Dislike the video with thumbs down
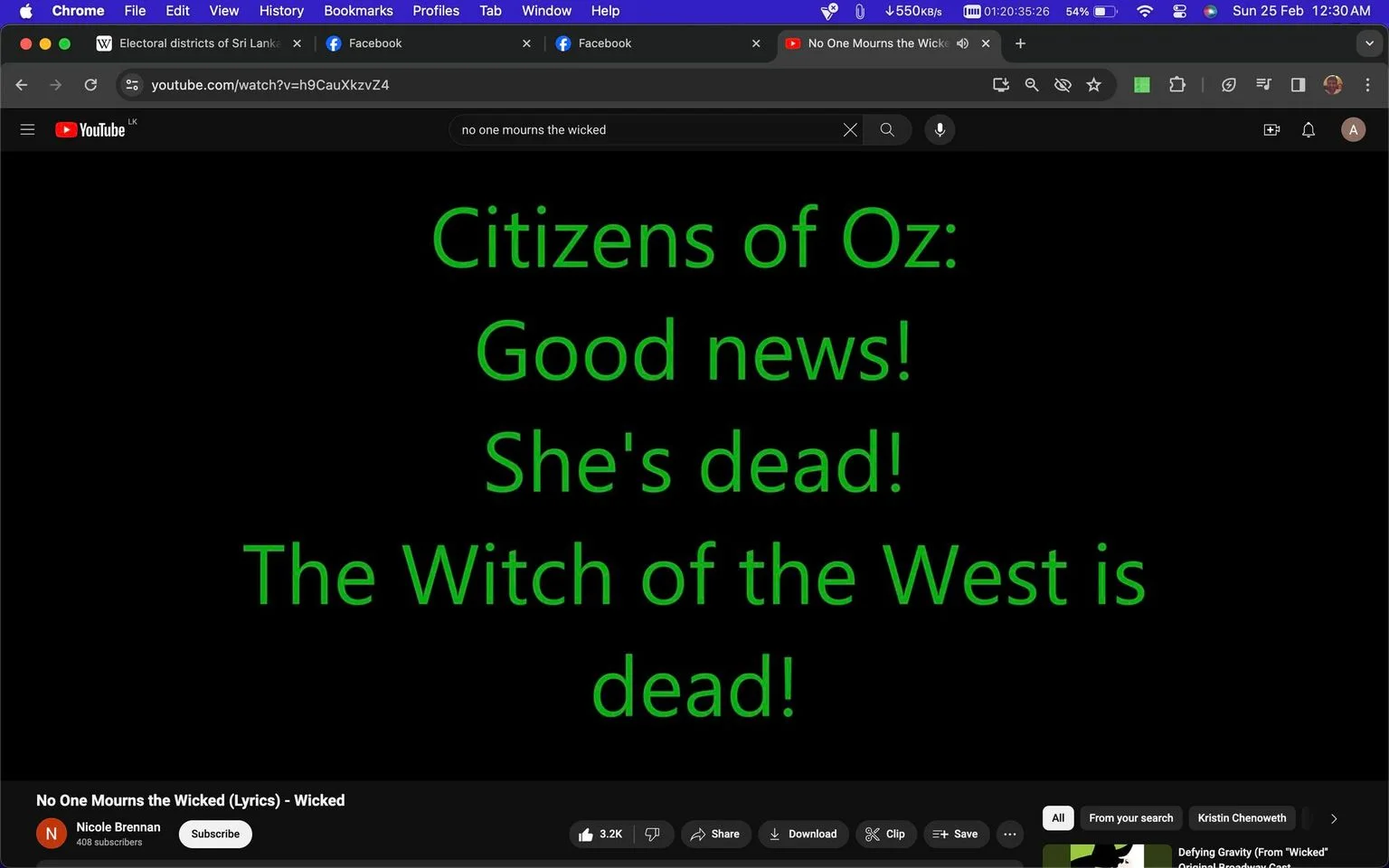The image size is (1389, 868). [653, 834]
